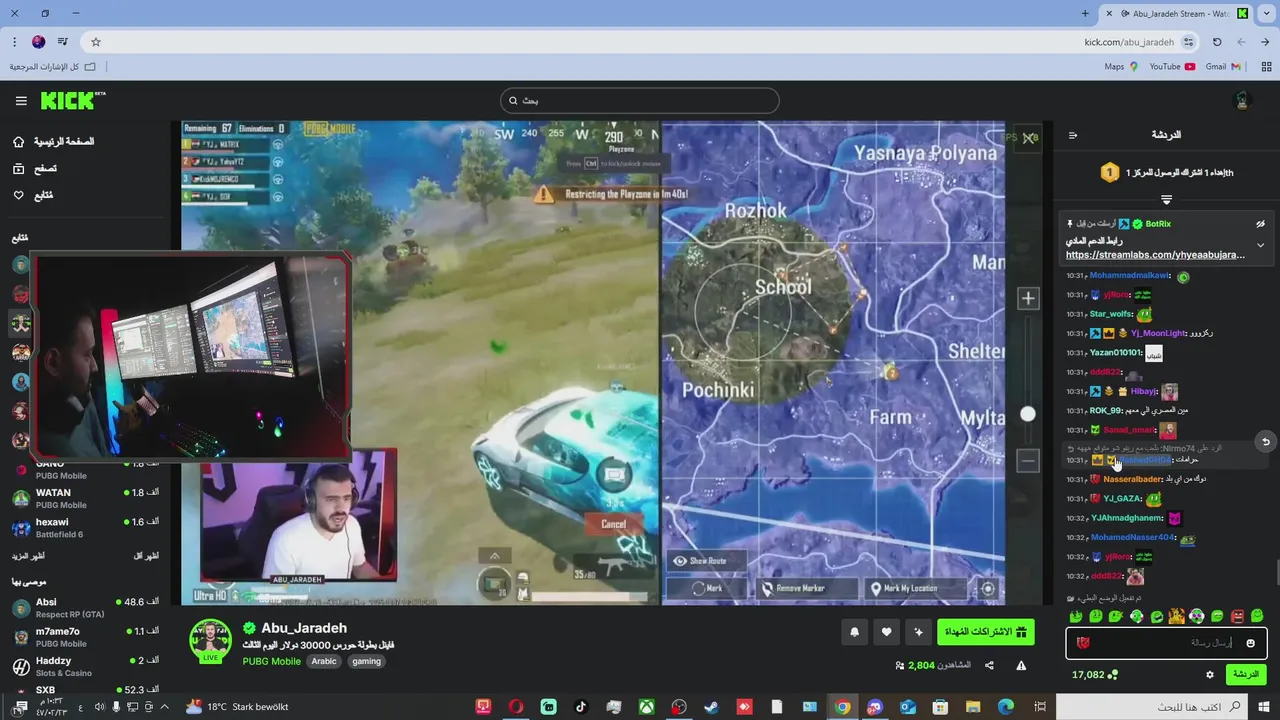Click the Mark button on the map
1280x720 pixels.
(709, 588)
